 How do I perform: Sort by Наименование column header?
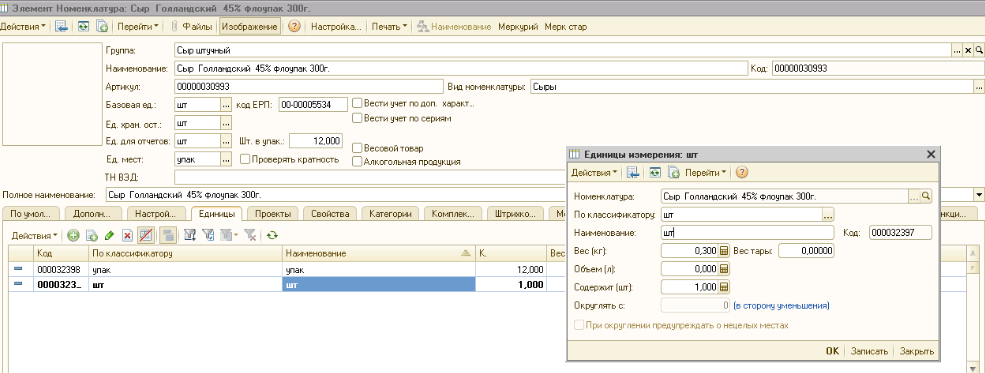[x=378, y=253]
